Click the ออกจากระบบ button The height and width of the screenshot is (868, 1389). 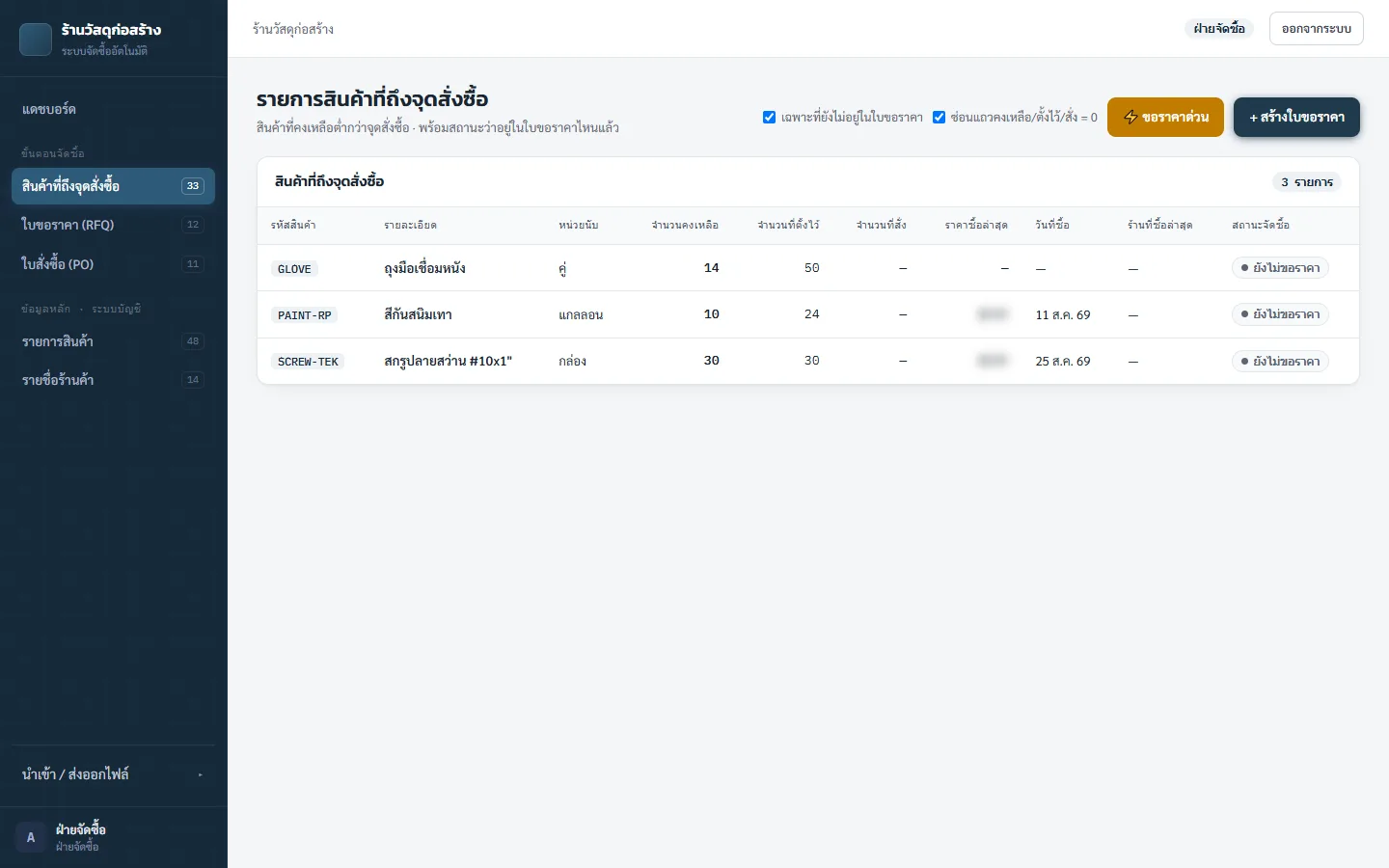pos(1316,29)
